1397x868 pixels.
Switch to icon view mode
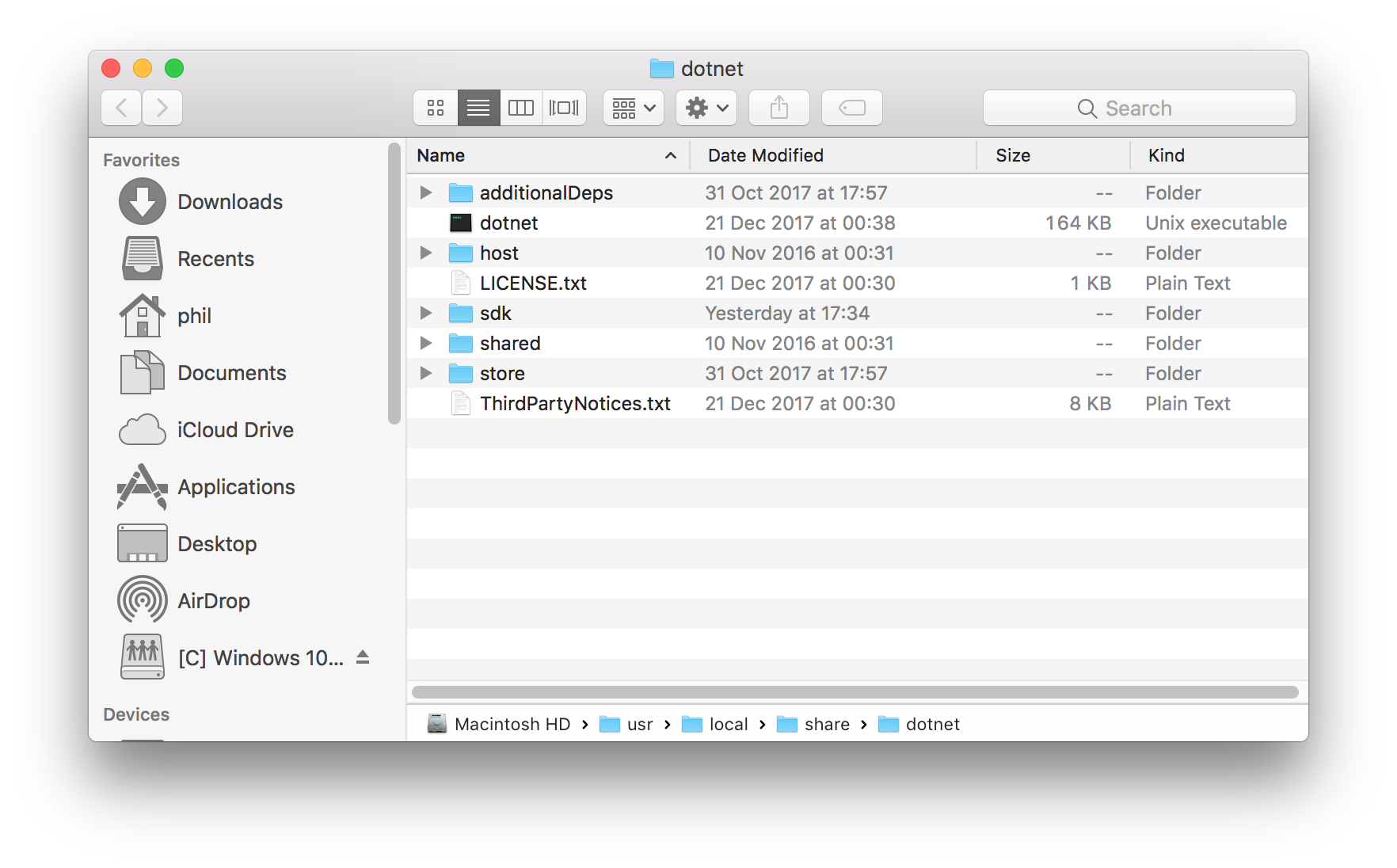(x=436, y=108)
